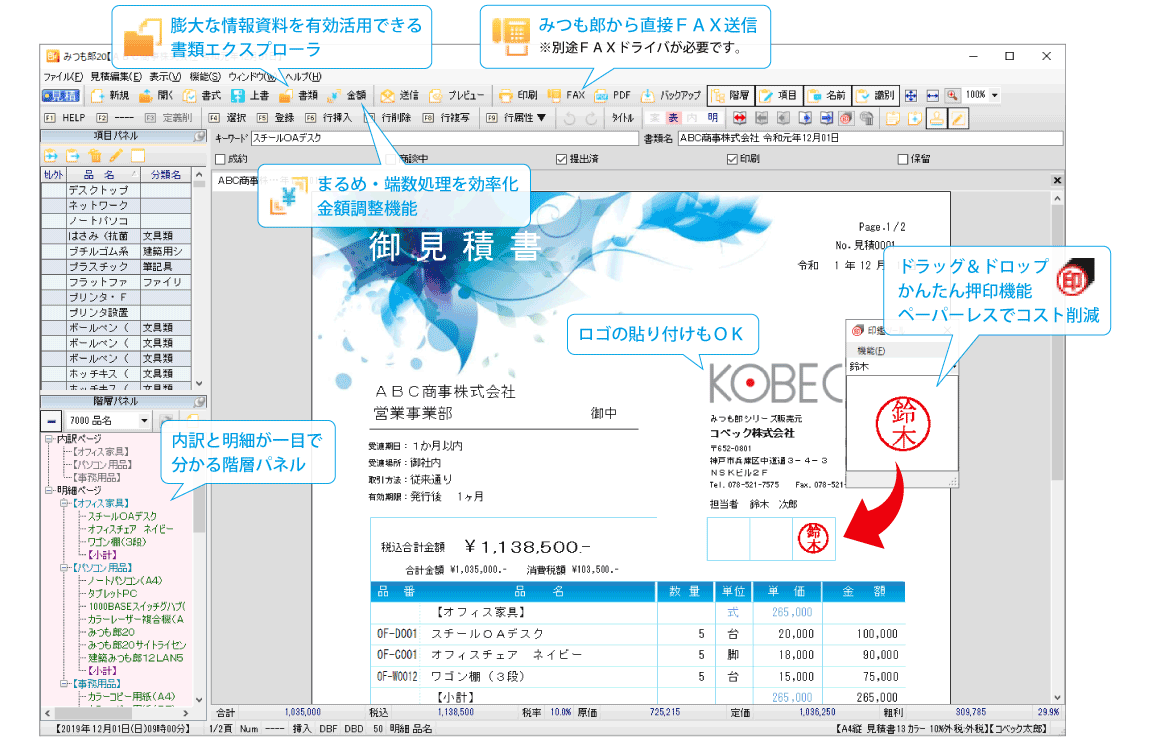Open the 機能(S) menu
The width and height of the screenshot is (1150, 750).
coord(204,75)
